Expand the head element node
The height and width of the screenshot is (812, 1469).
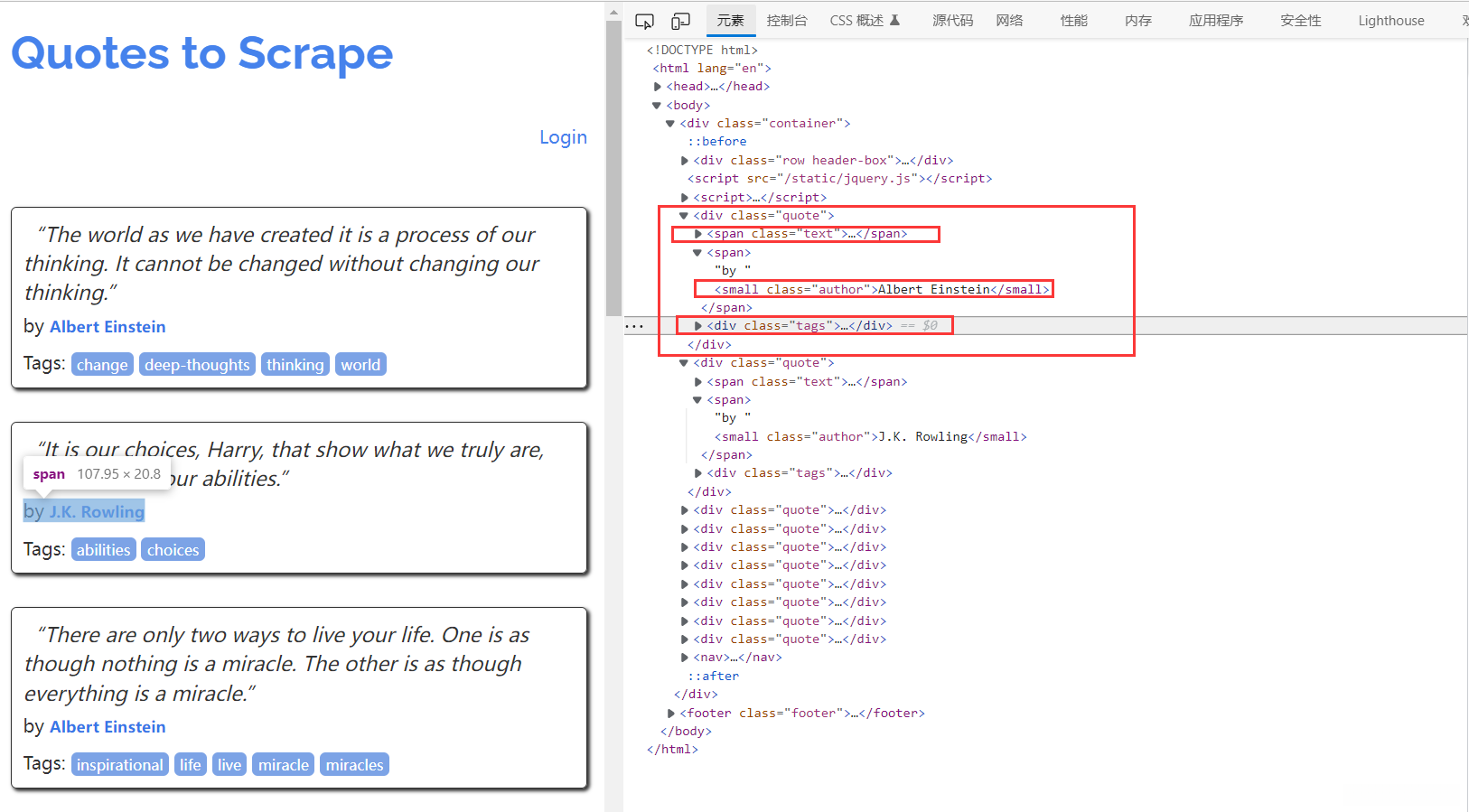point(658,87)
